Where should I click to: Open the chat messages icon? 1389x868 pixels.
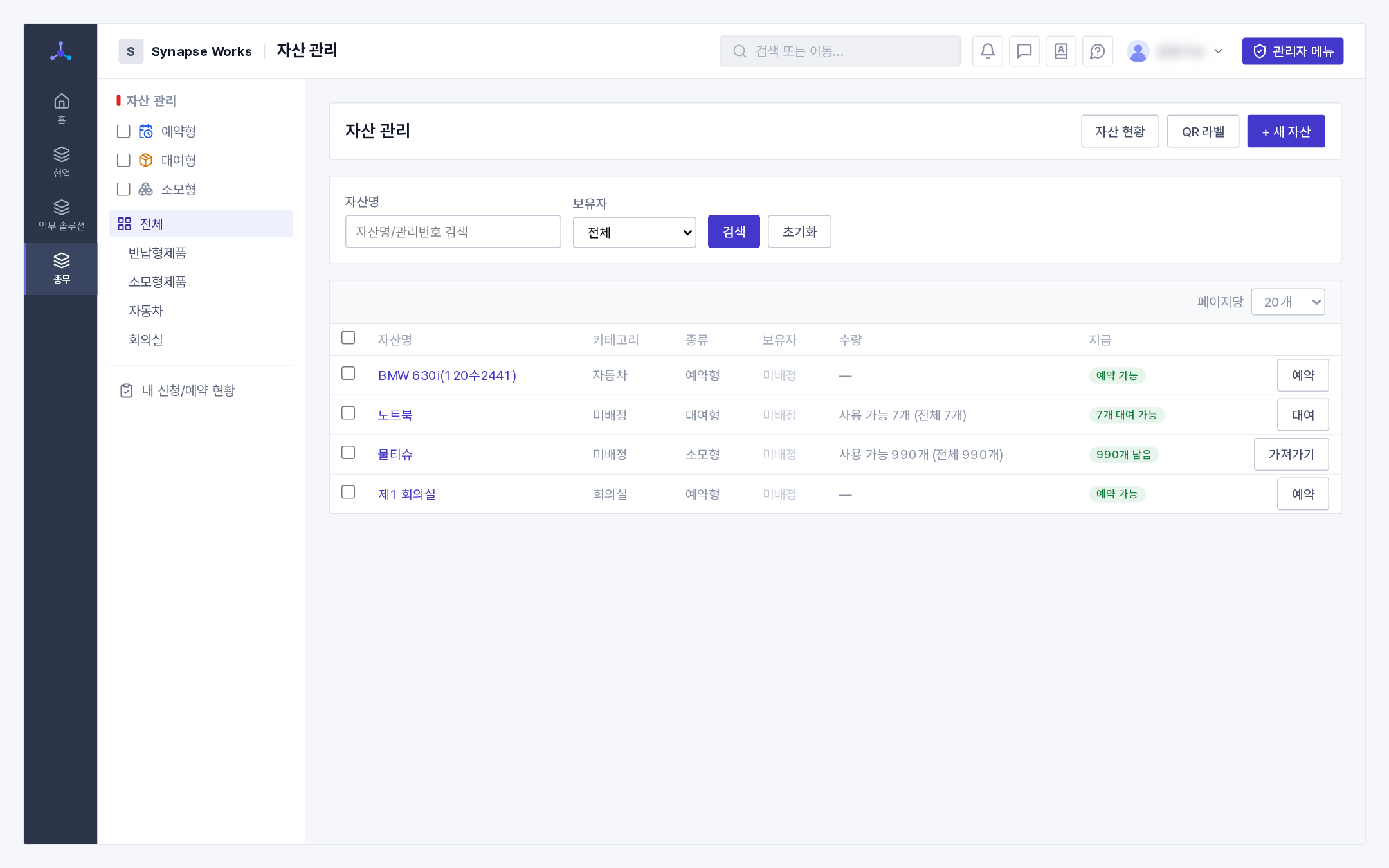click(1024, 51)
